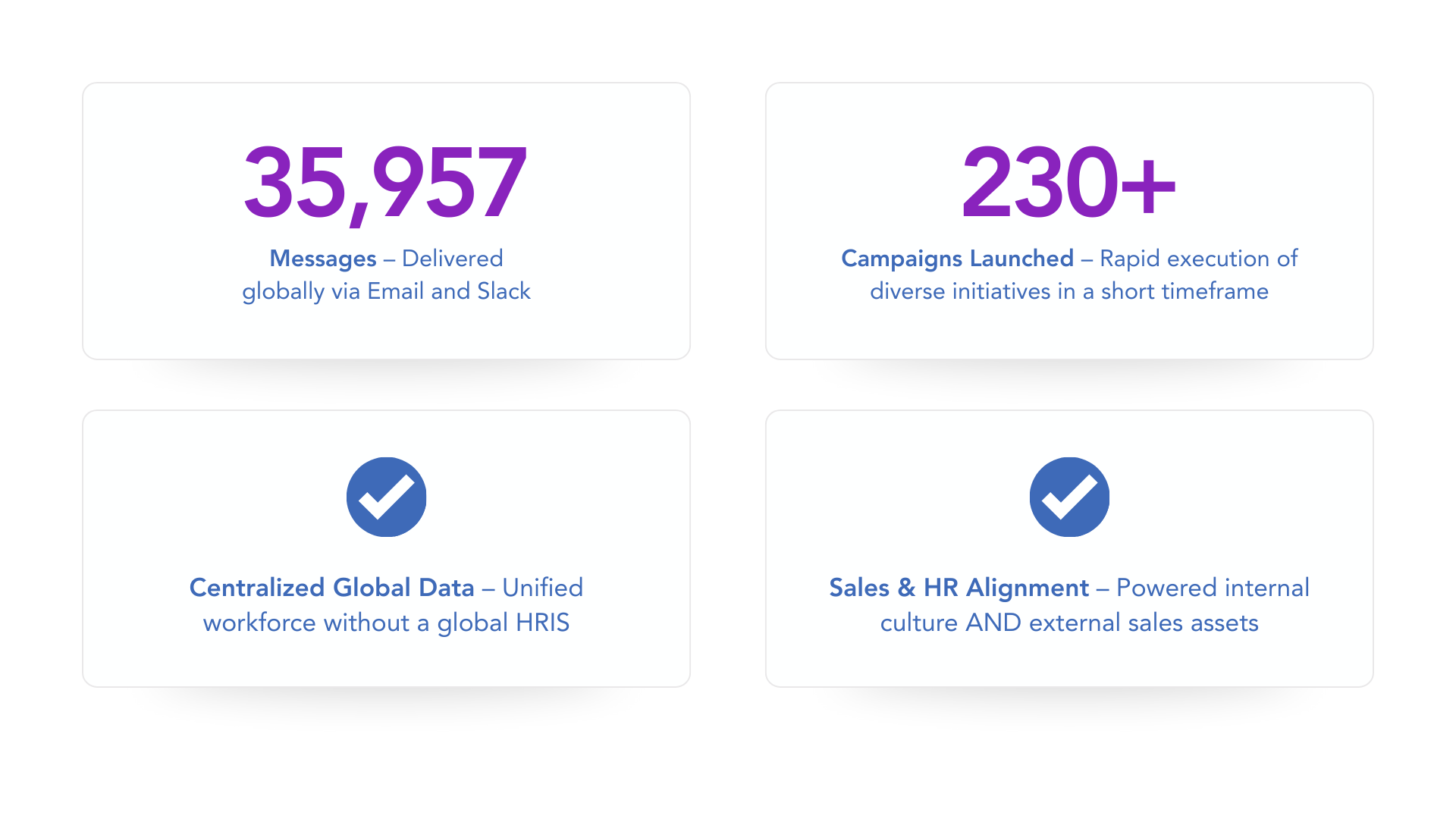
Task: Select the diverse initiatives in a short timeframe line
Action: click(1069, 291)
